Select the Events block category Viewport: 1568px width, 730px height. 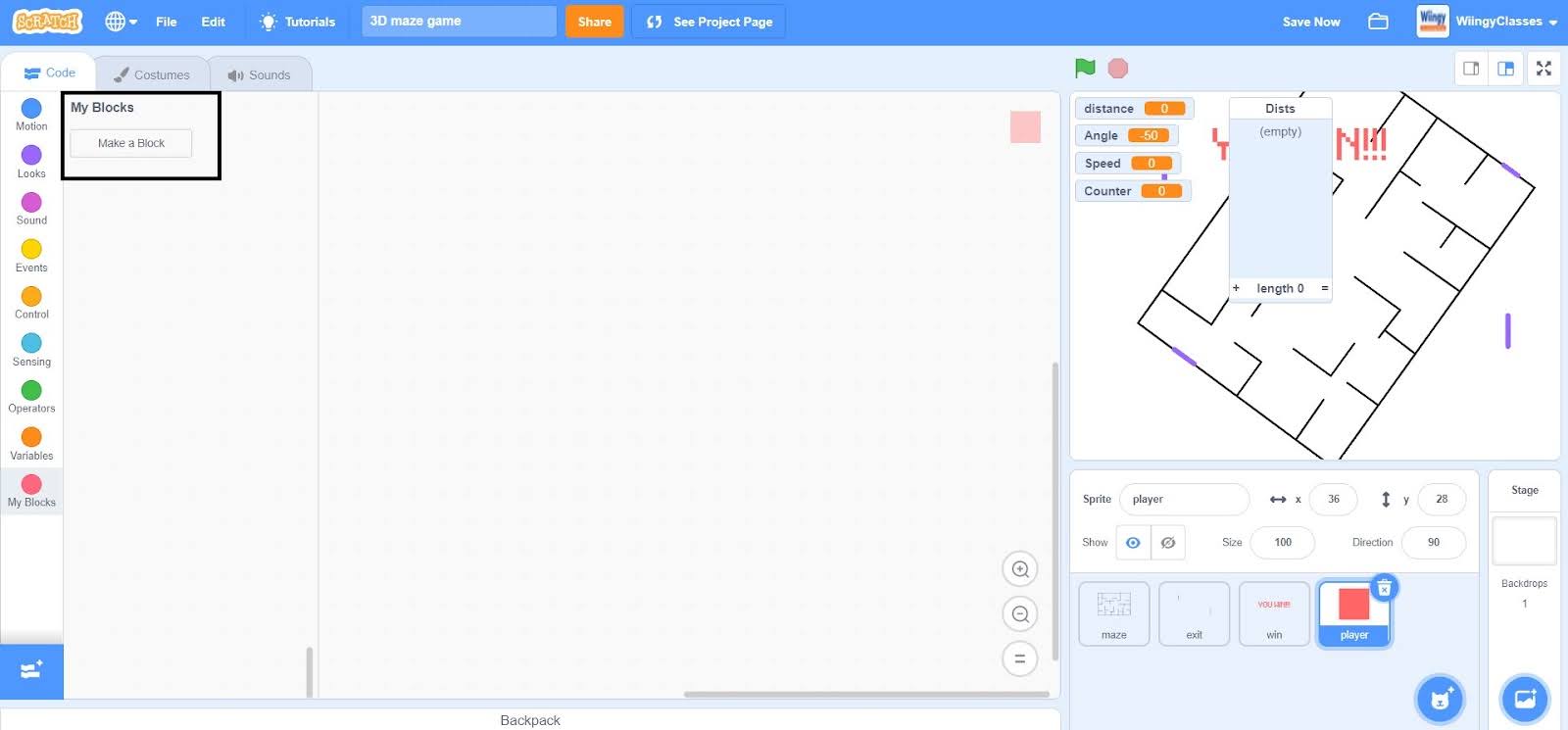tap(31, 256)
